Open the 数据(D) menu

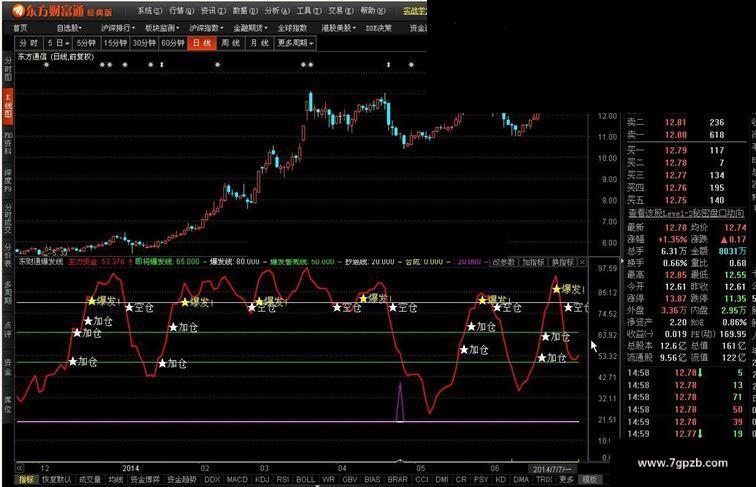click(x=245, y=10)
